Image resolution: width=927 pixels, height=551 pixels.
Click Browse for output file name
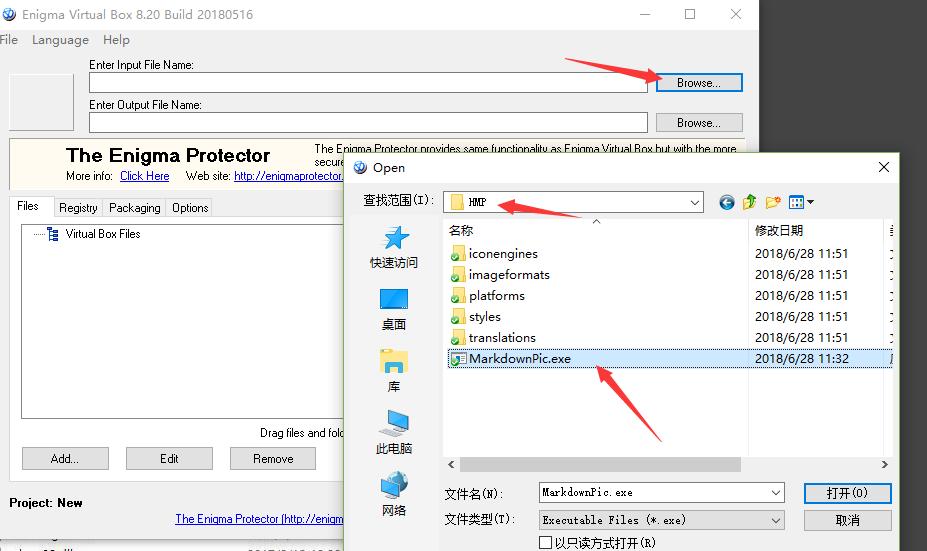click(x=699, y=123)
